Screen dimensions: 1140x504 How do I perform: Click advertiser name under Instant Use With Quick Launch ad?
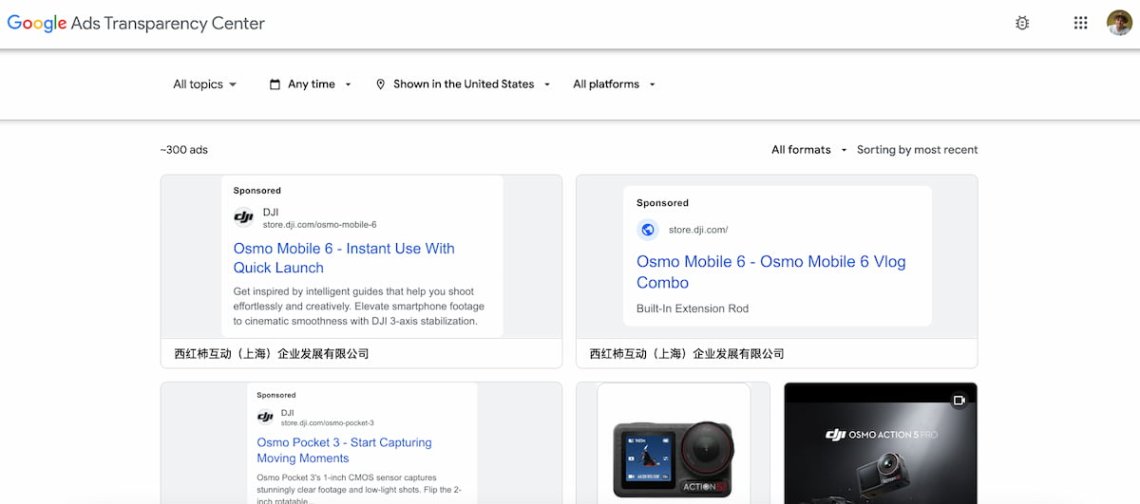[x=271, y=354]
